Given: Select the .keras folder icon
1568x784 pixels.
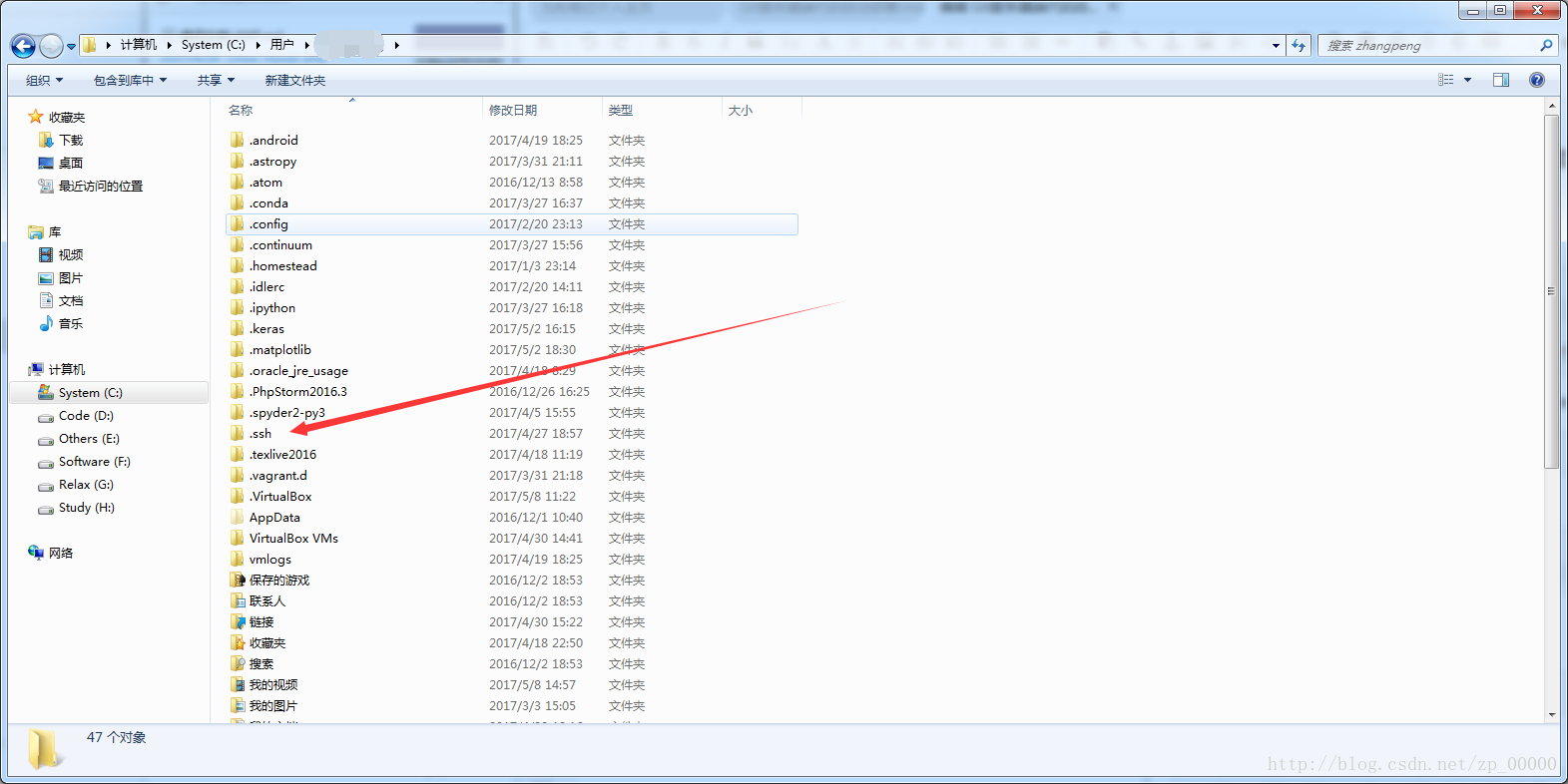Looking at the screenshot, I should pyautogui.click(x=237, y=328).
